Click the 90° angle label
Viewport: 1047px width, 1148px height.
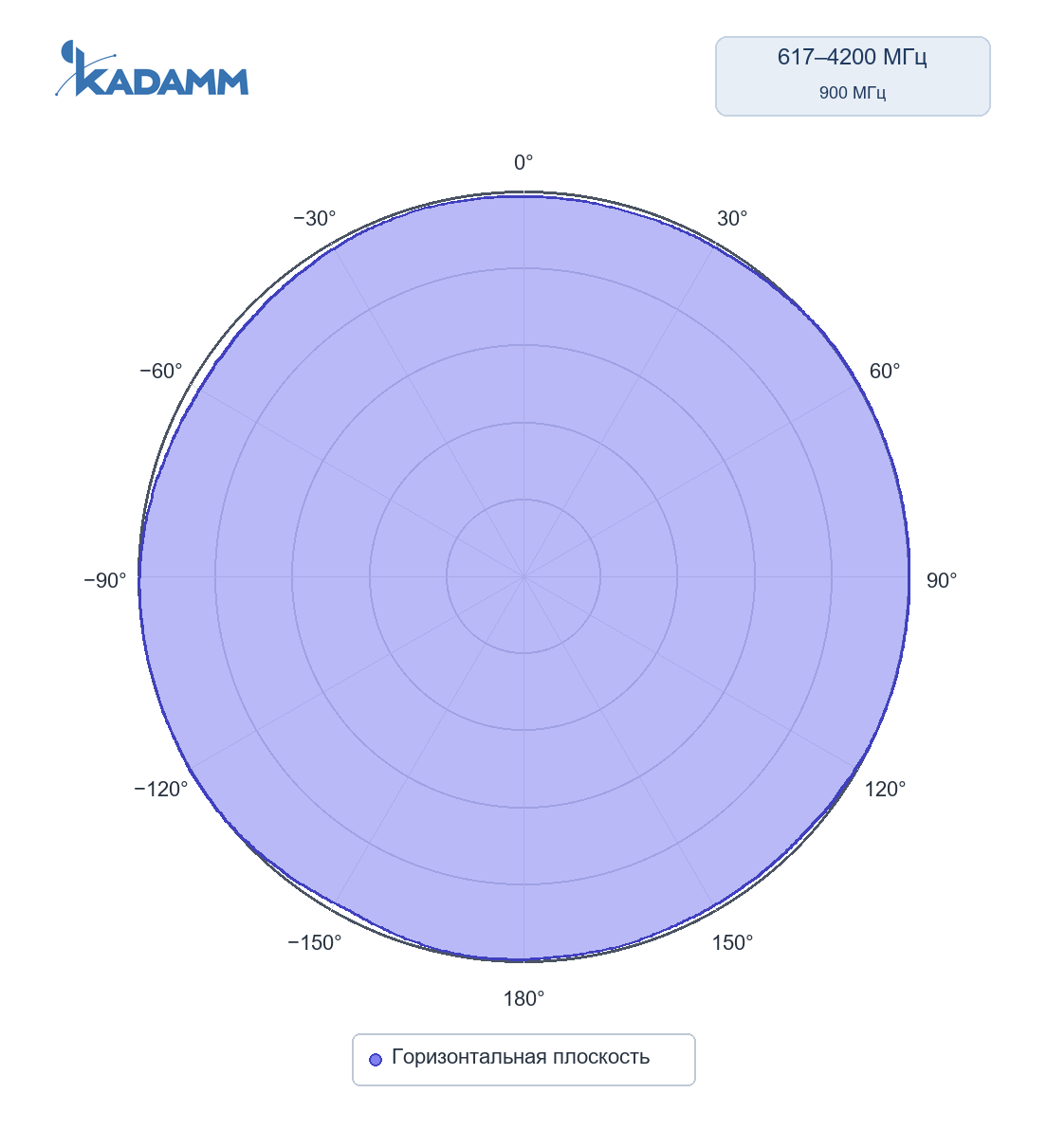coord(942,581)
